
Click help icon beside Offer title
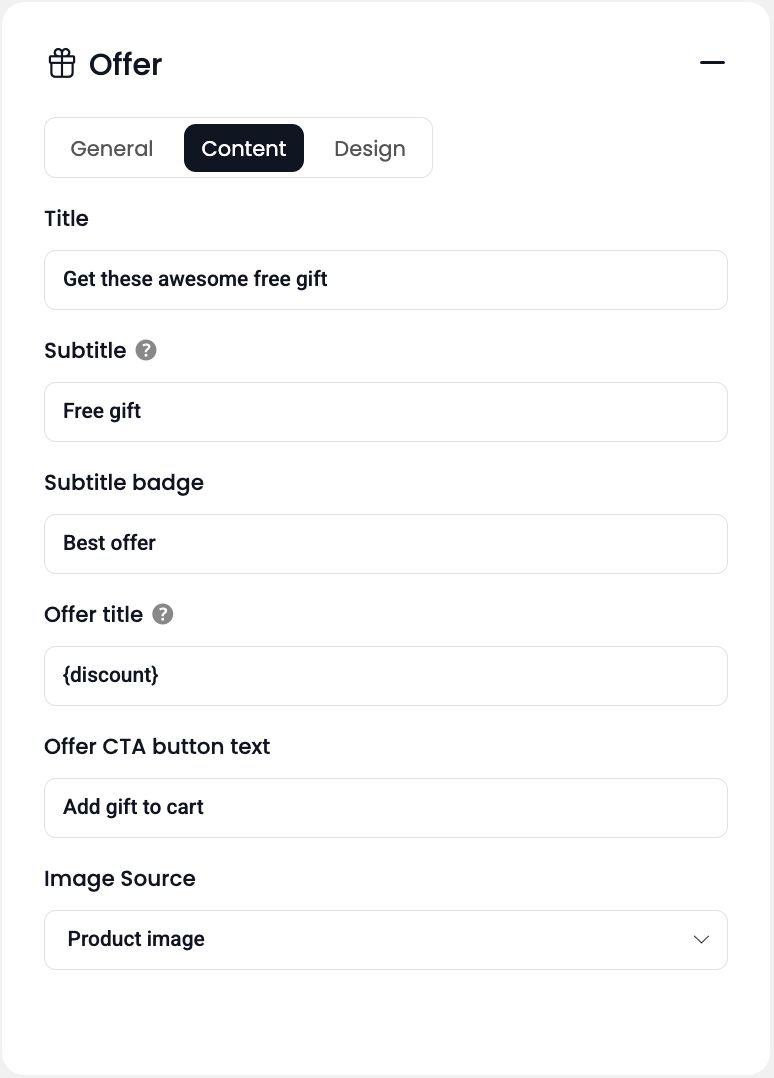click(163, 614)
